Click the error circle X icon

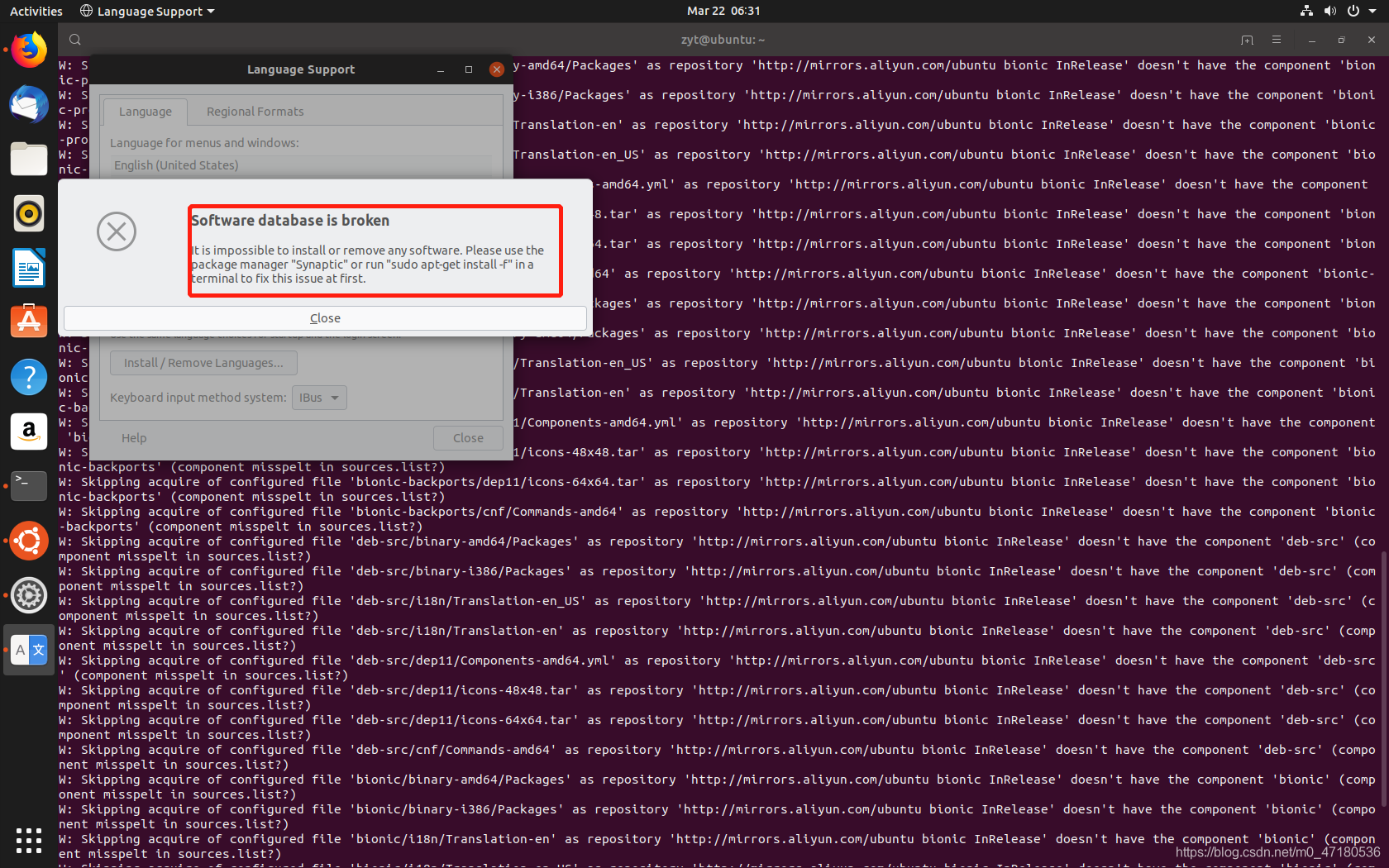tap(117, 231)
